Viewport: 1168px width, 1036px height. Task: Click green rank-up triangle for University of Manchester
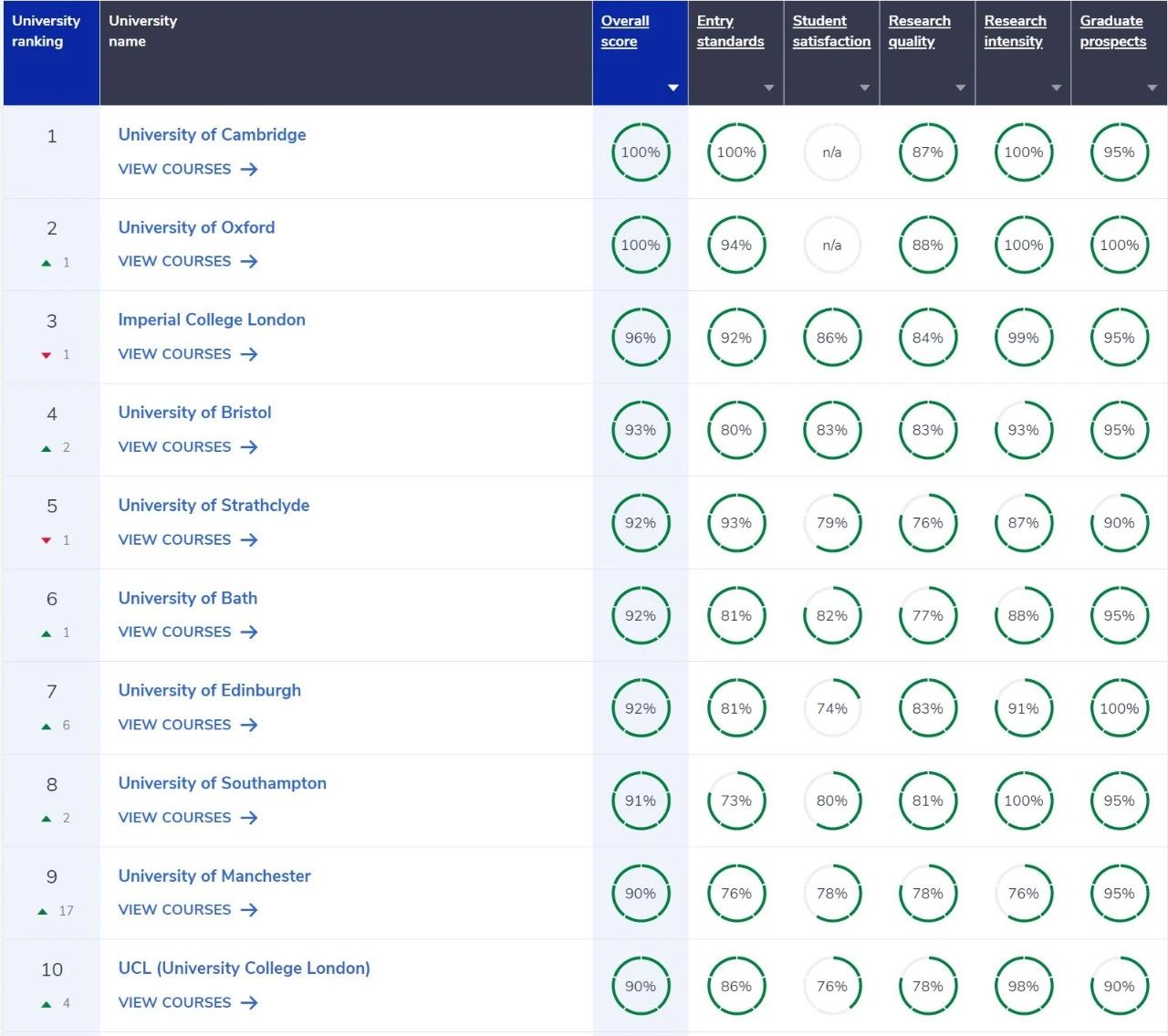click(x=43, y=911)
